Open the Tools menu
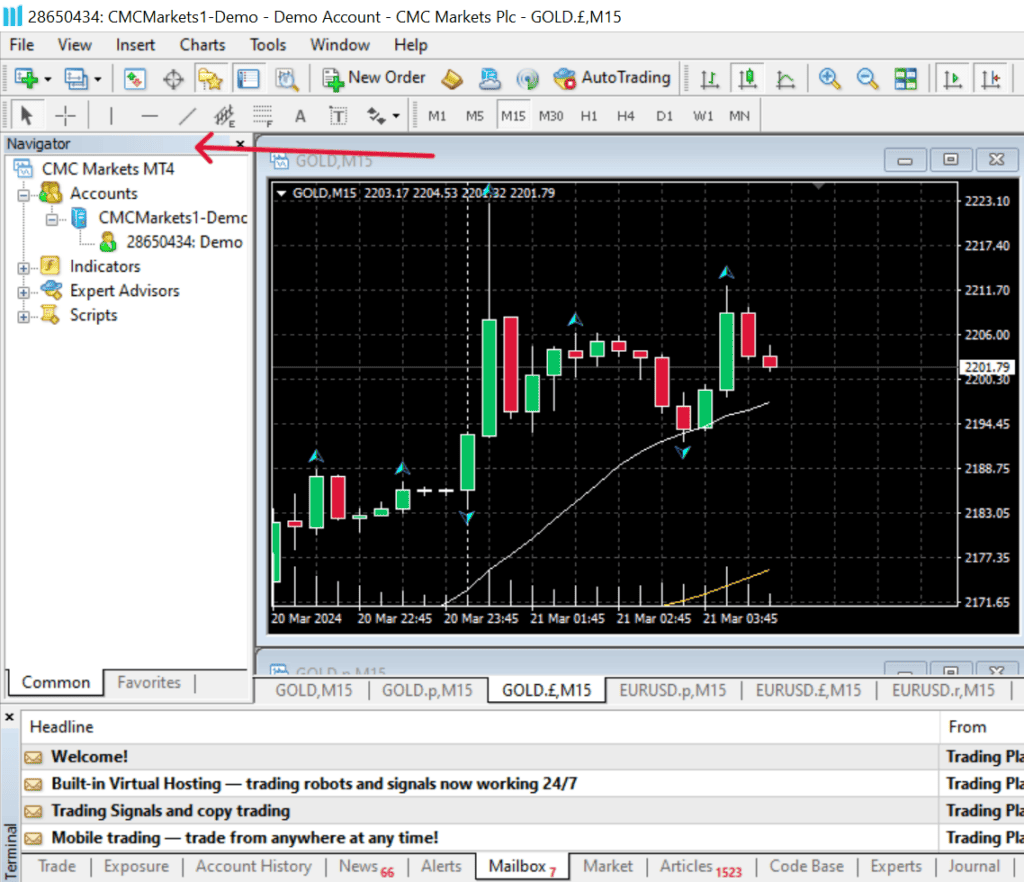 [268, 45]
